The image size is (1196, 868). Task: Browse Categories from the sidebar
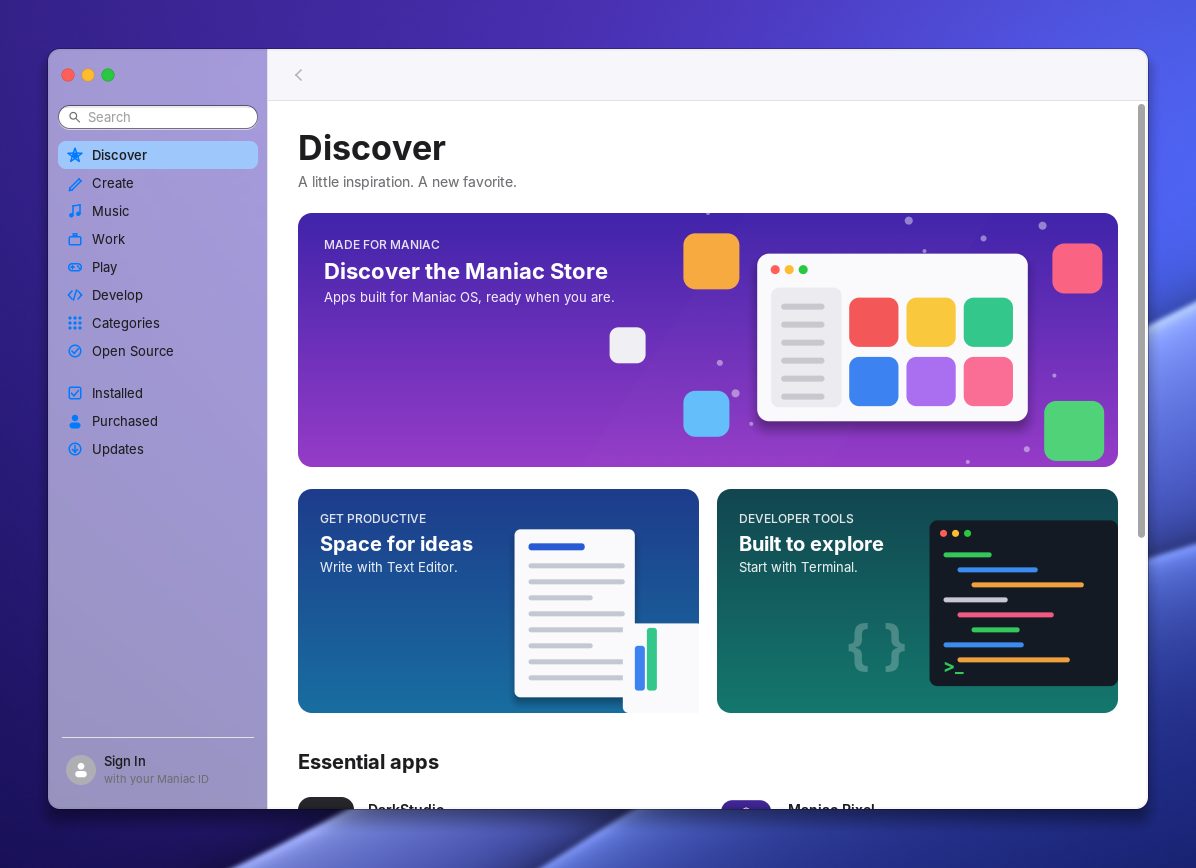point(125,323)
